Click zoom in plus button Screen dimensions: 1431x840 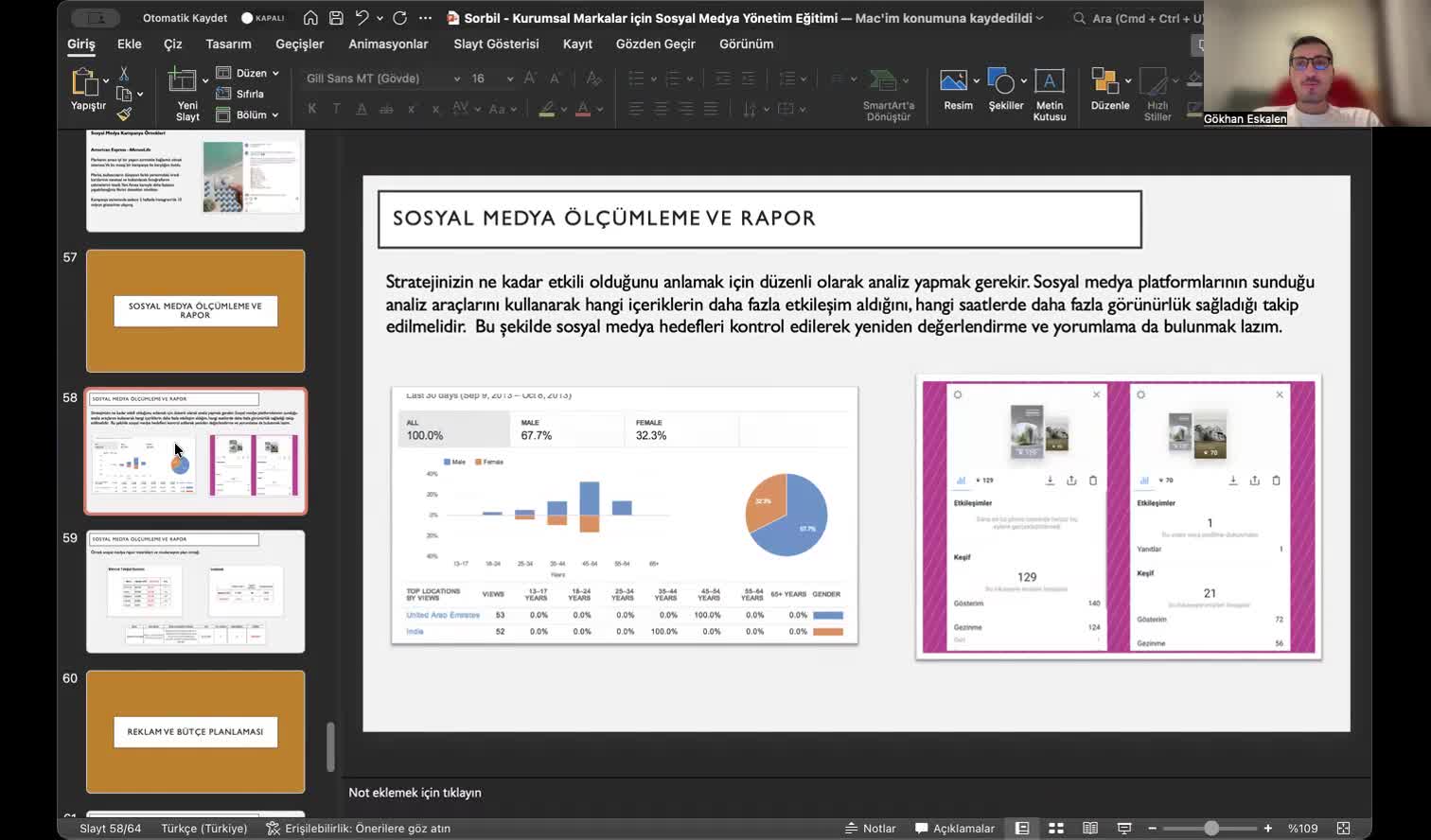[x=1268, y=828]
